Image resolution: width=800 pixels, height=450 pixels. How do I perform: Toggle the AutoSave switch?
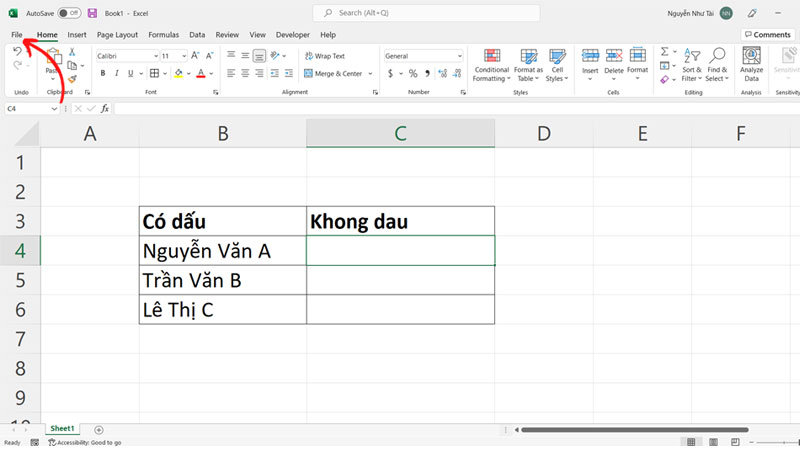pos(69,13)
